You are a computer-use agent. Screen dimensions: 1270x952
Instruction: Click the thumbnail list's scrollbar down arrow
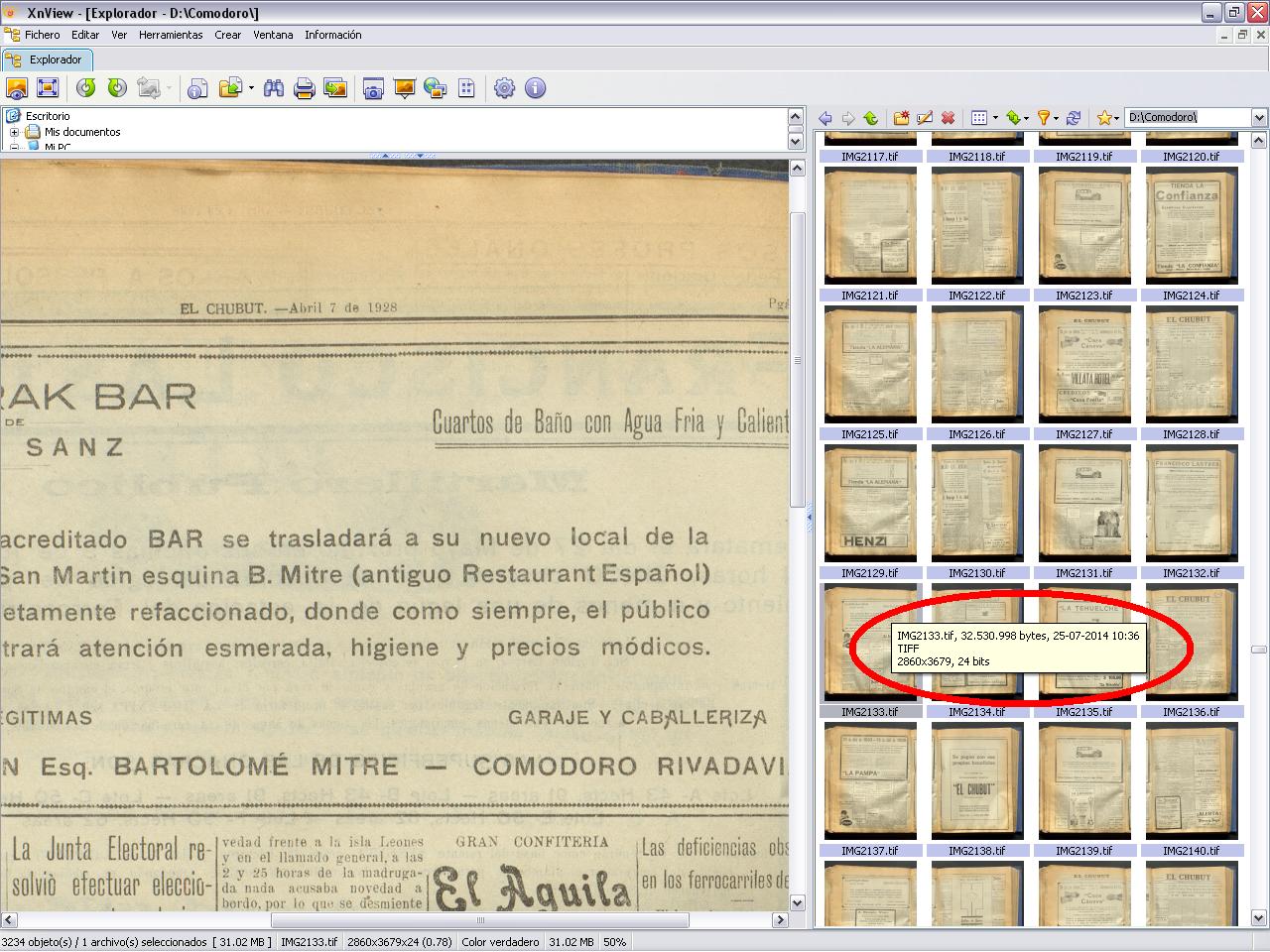[1259, 918]
